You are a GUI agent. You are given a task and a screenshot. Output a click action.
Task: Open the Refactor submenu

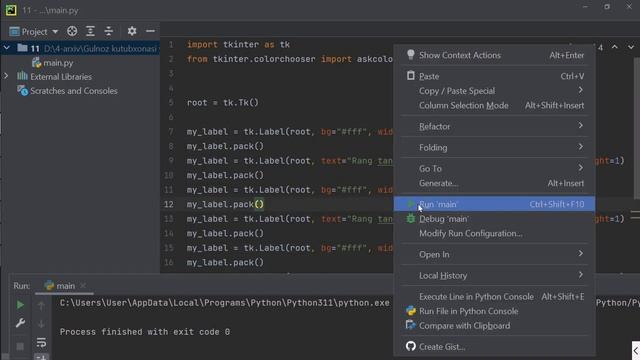coord(494,126)
